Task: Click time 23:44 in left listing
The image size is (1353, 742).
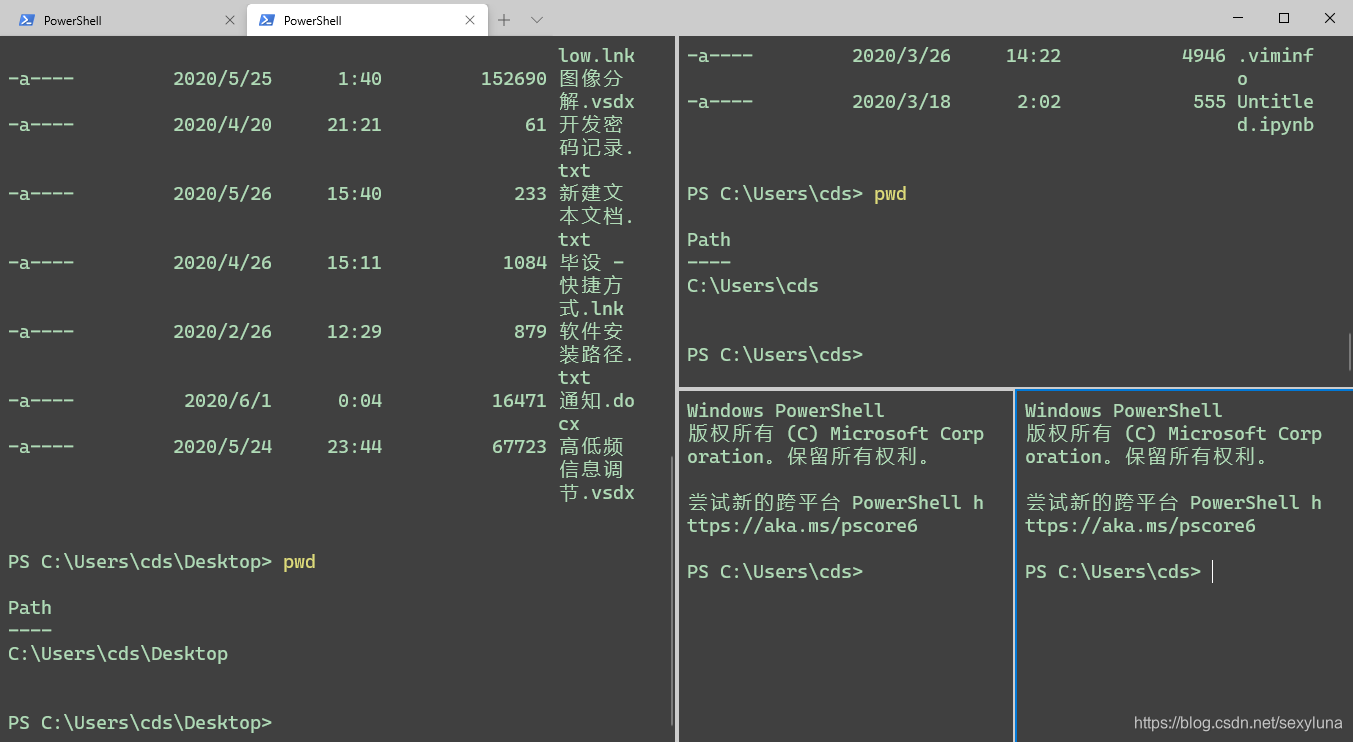Action: click(354, 447)
